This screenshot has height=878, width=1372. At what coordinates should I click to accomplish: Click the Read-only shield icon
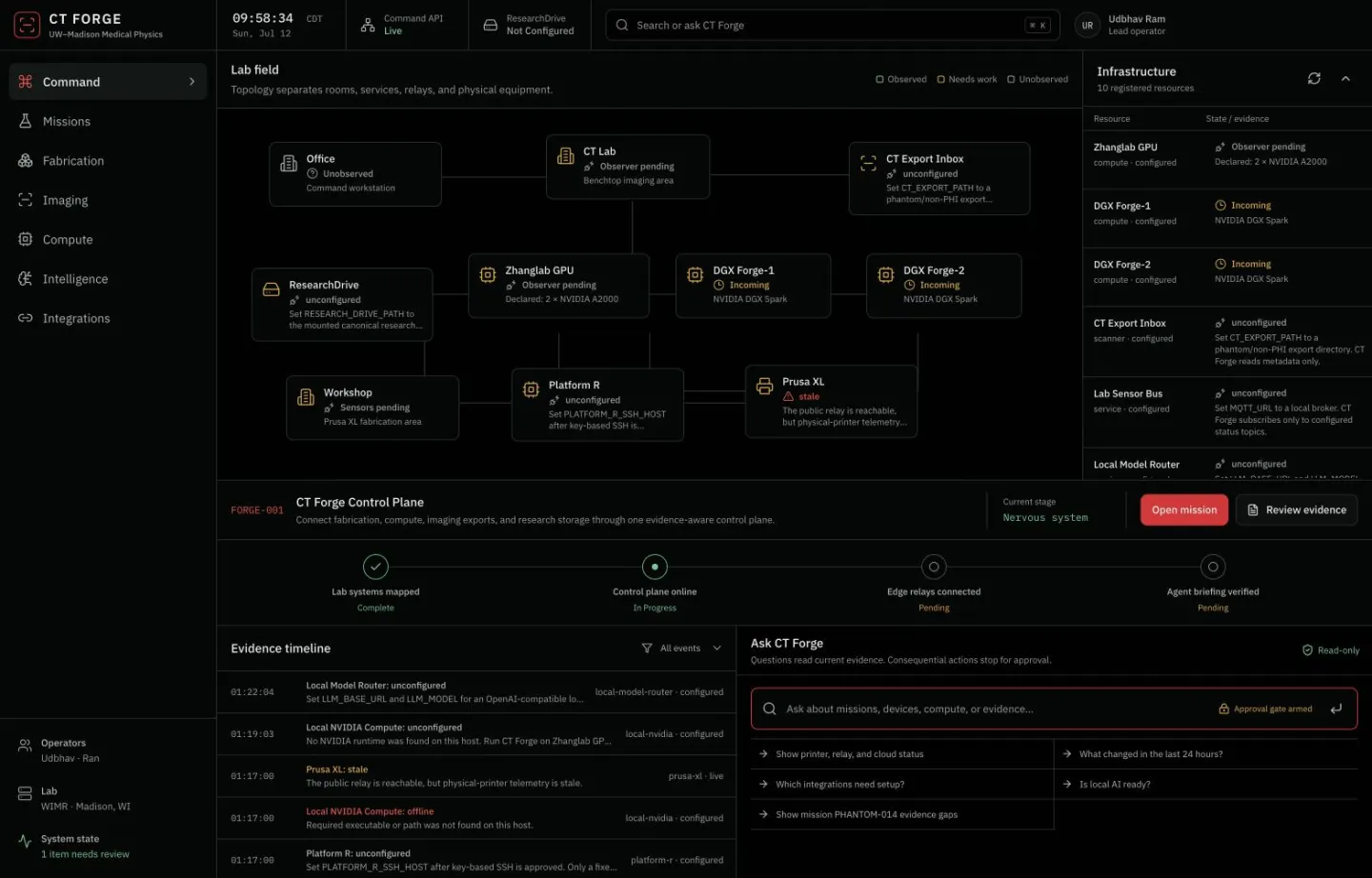[x=1307, y=650]
